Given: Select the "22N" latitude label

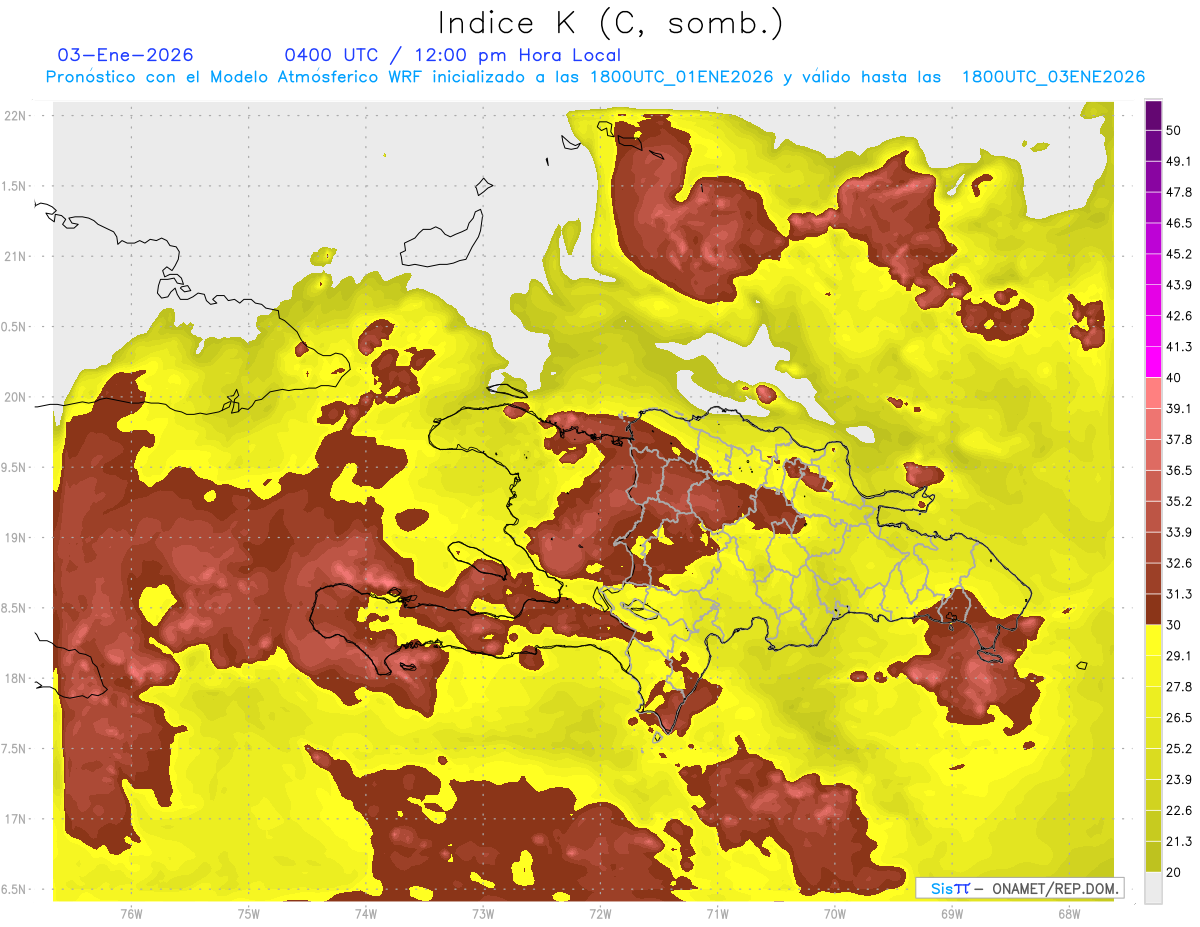Looking at the screenshot, I should tap(15, 115).
